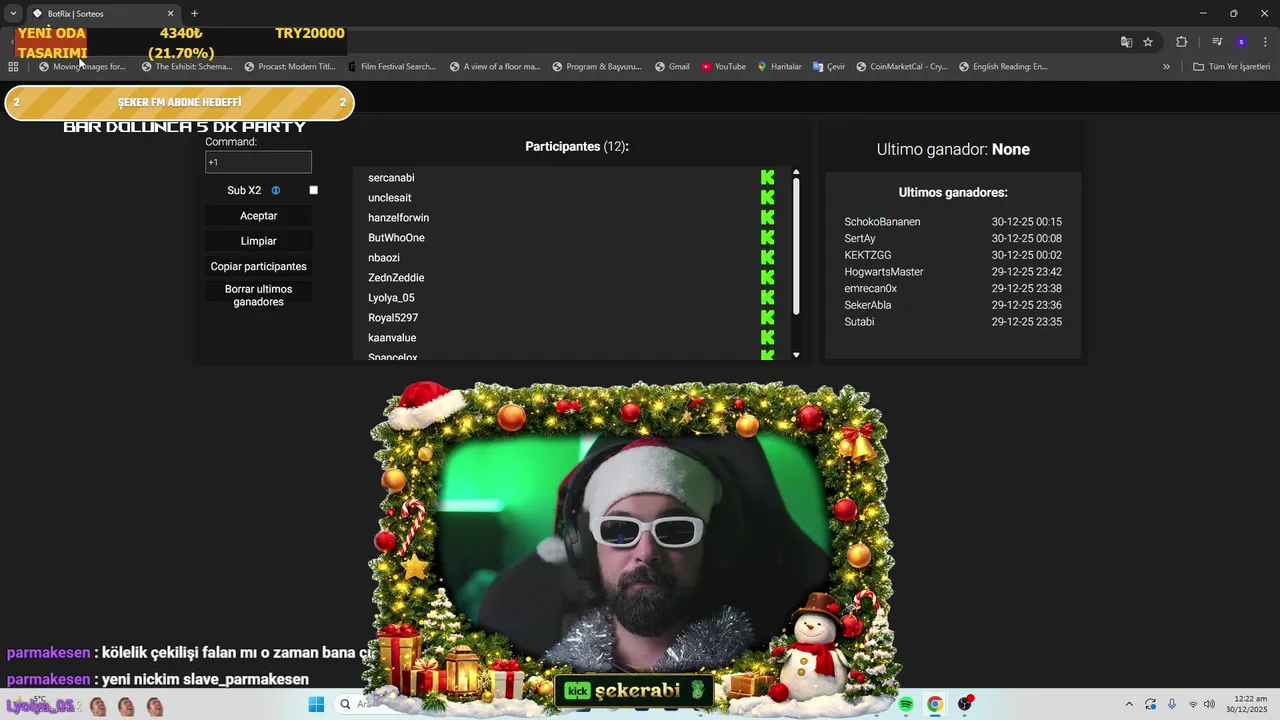Open the Wi-Fi network tray icon

1192,704
